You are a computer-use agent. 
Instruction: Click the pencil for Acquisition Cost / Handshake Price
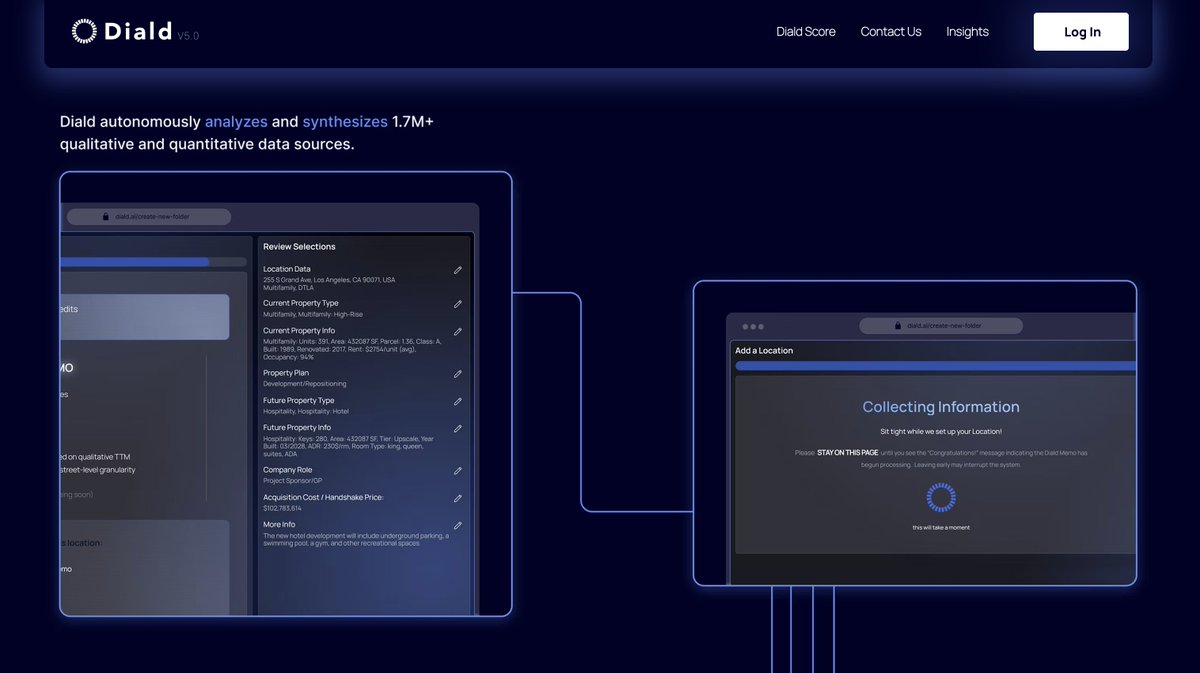pos(458,498)
